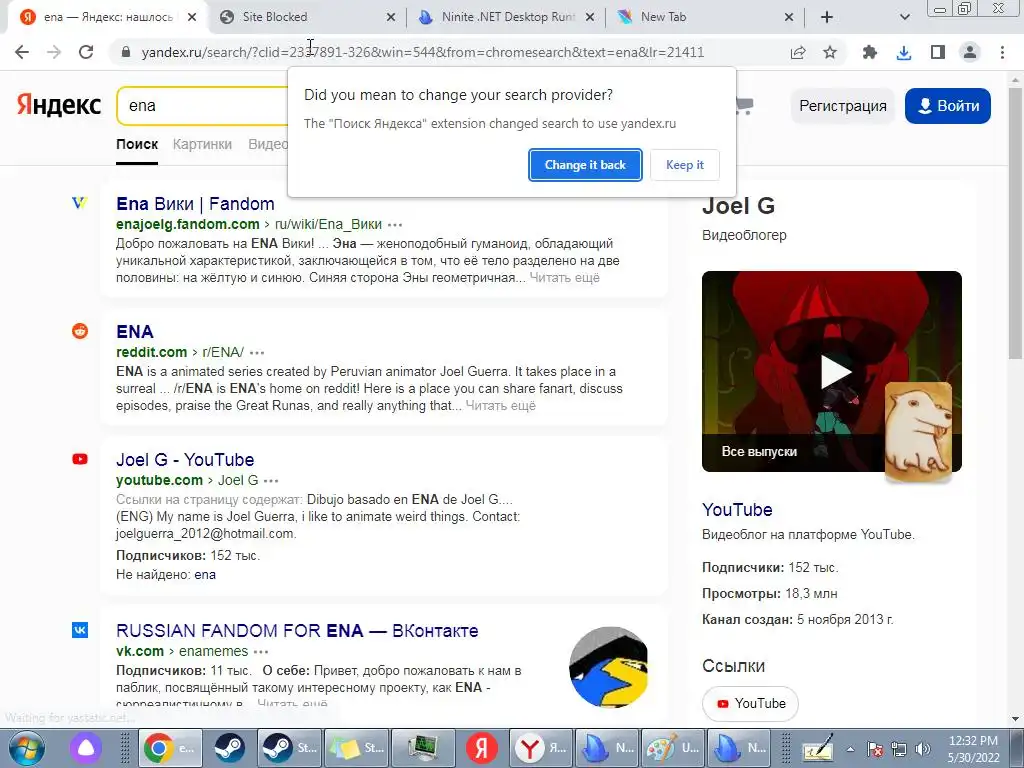Select the Картинки tab

coord(202,144)
